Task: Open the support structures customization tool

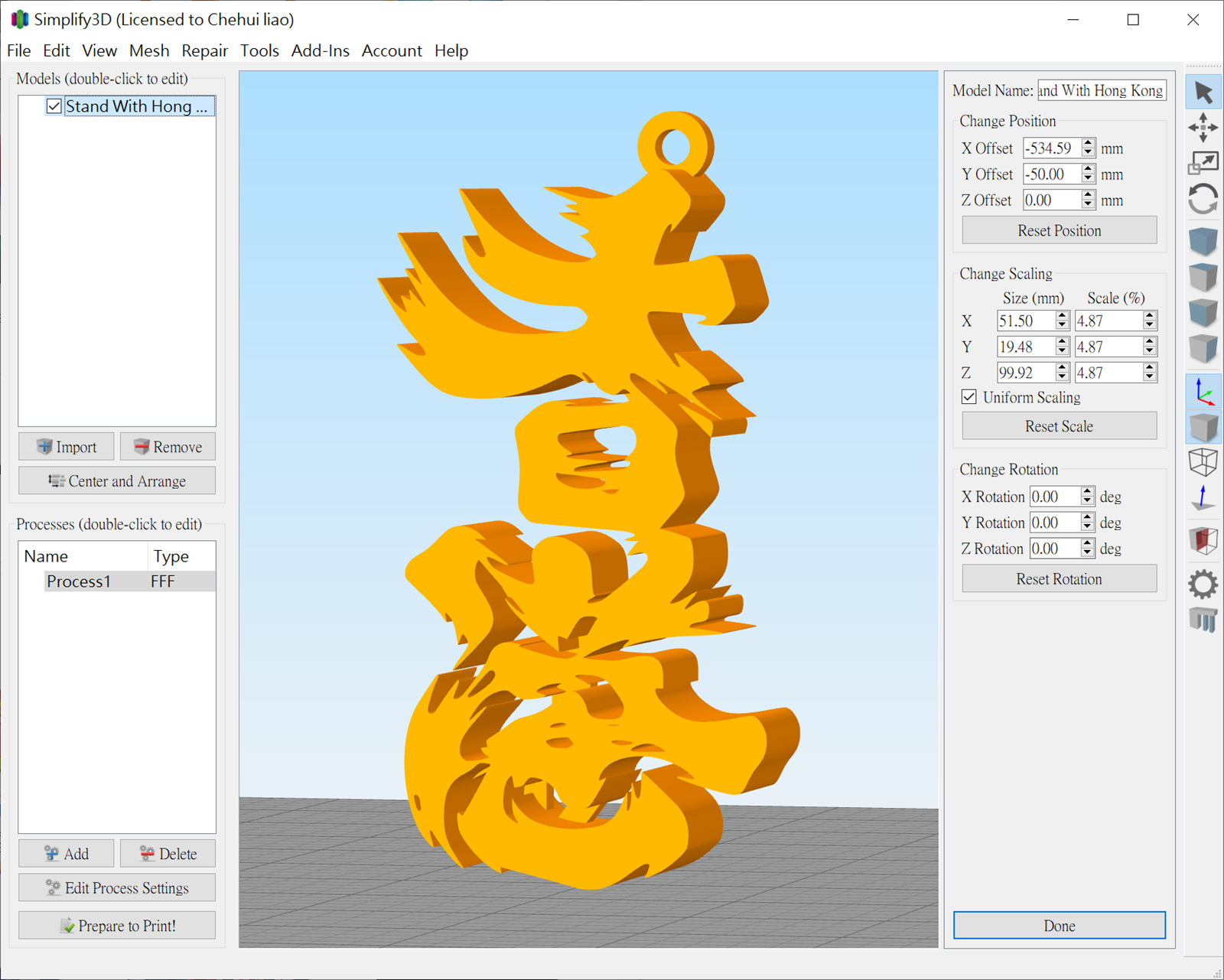Action: click(x=1203, y=620)
